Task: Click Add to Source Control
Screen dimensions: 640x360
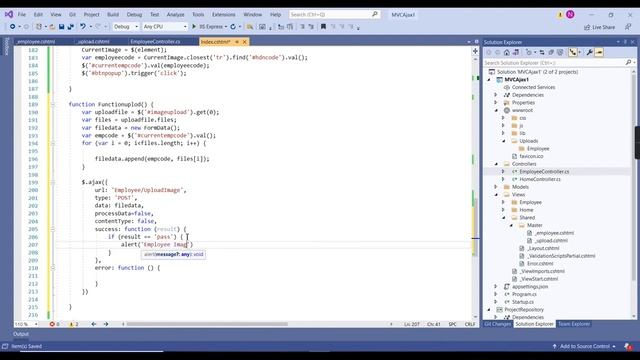Action: (x=584, y=347)
